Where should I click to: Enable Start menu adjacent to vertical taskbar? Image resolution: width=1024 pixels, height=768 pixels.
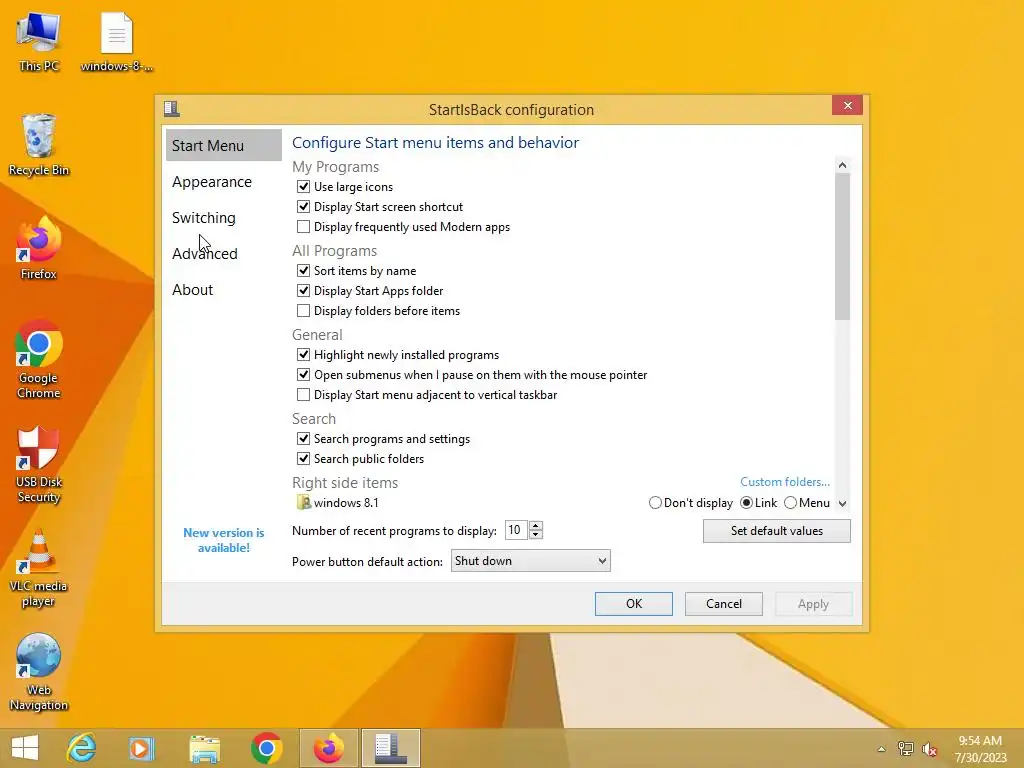click(x=303, y=394)
